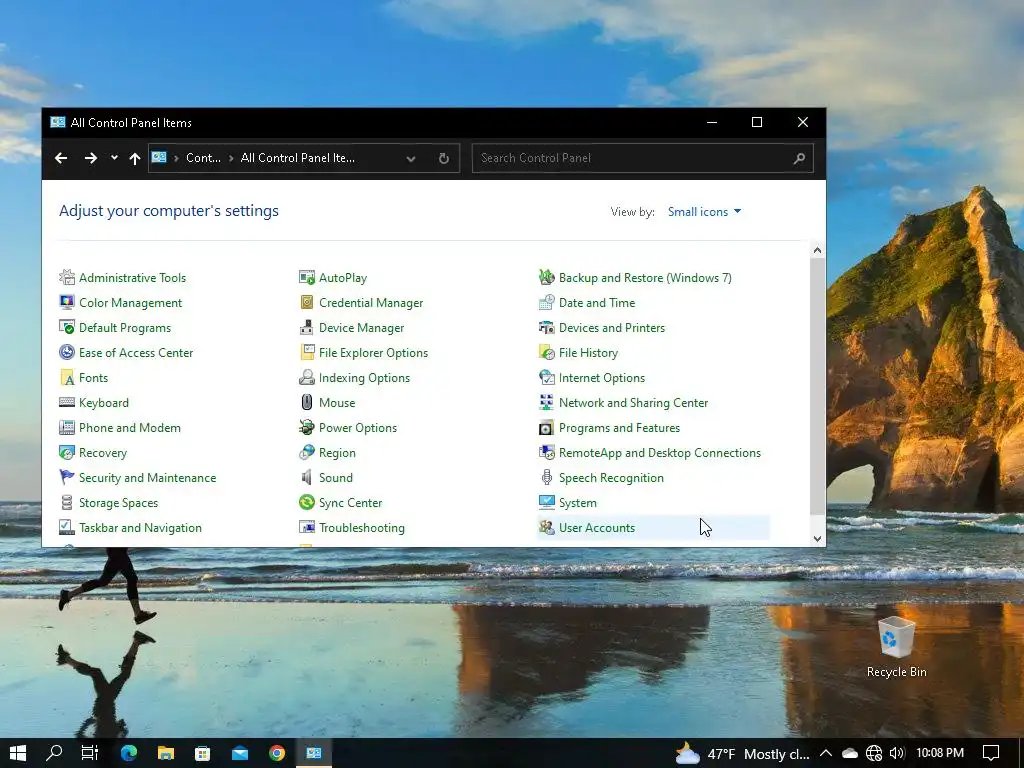Click the scrollbar up arrow

pyautogui.click(x=817, y=250)
